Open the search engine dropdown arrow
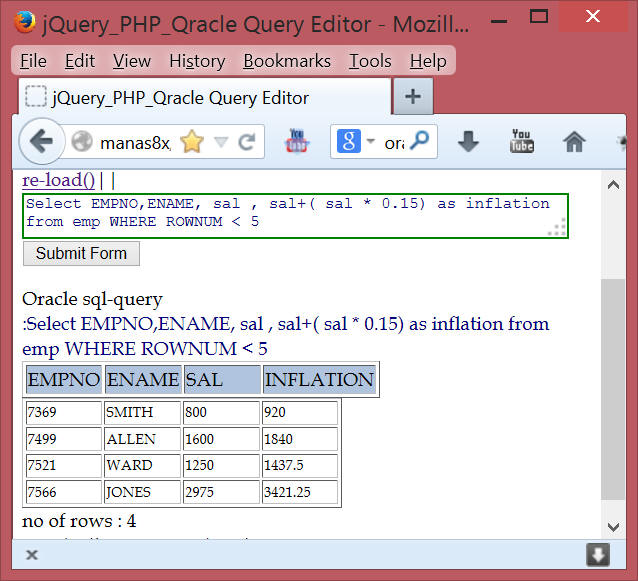Screen dimensions: 638x581 pyautogui.click(x=370, y=141)
